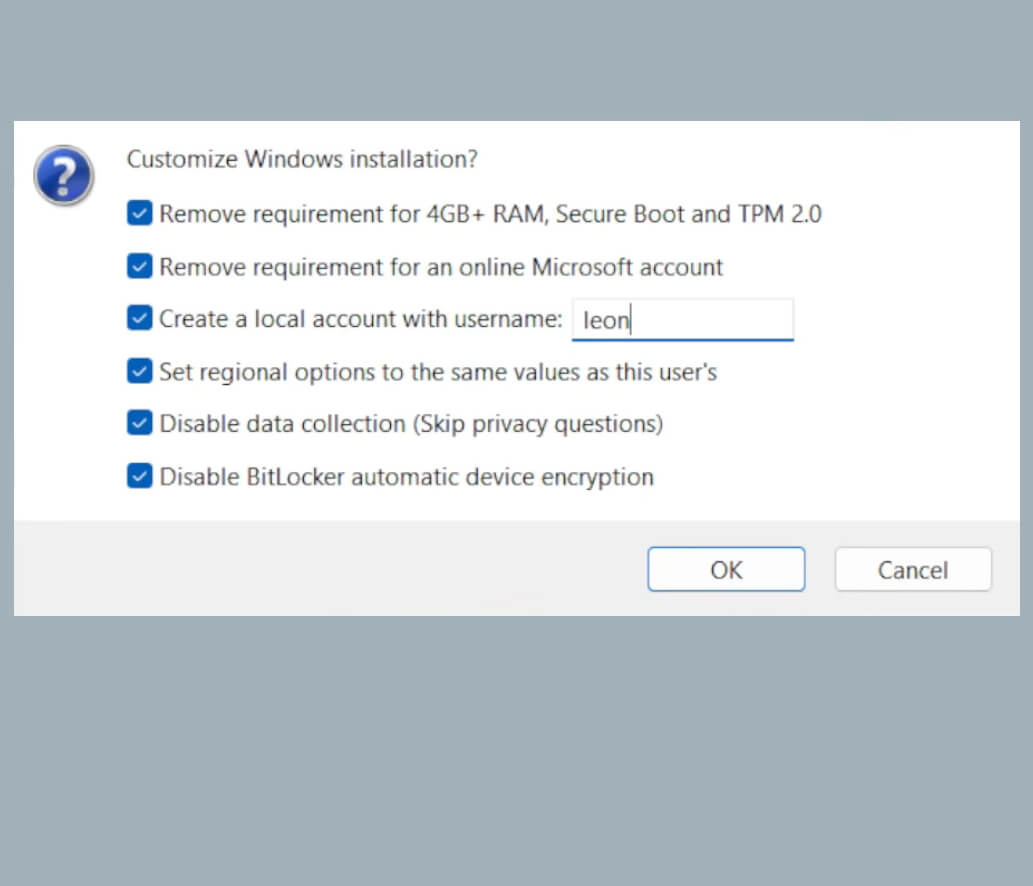This screenshot has height=886, width=1033.
Task: Click the blue question mark icon
Action: pyautogui.click(x=64, y=176)
